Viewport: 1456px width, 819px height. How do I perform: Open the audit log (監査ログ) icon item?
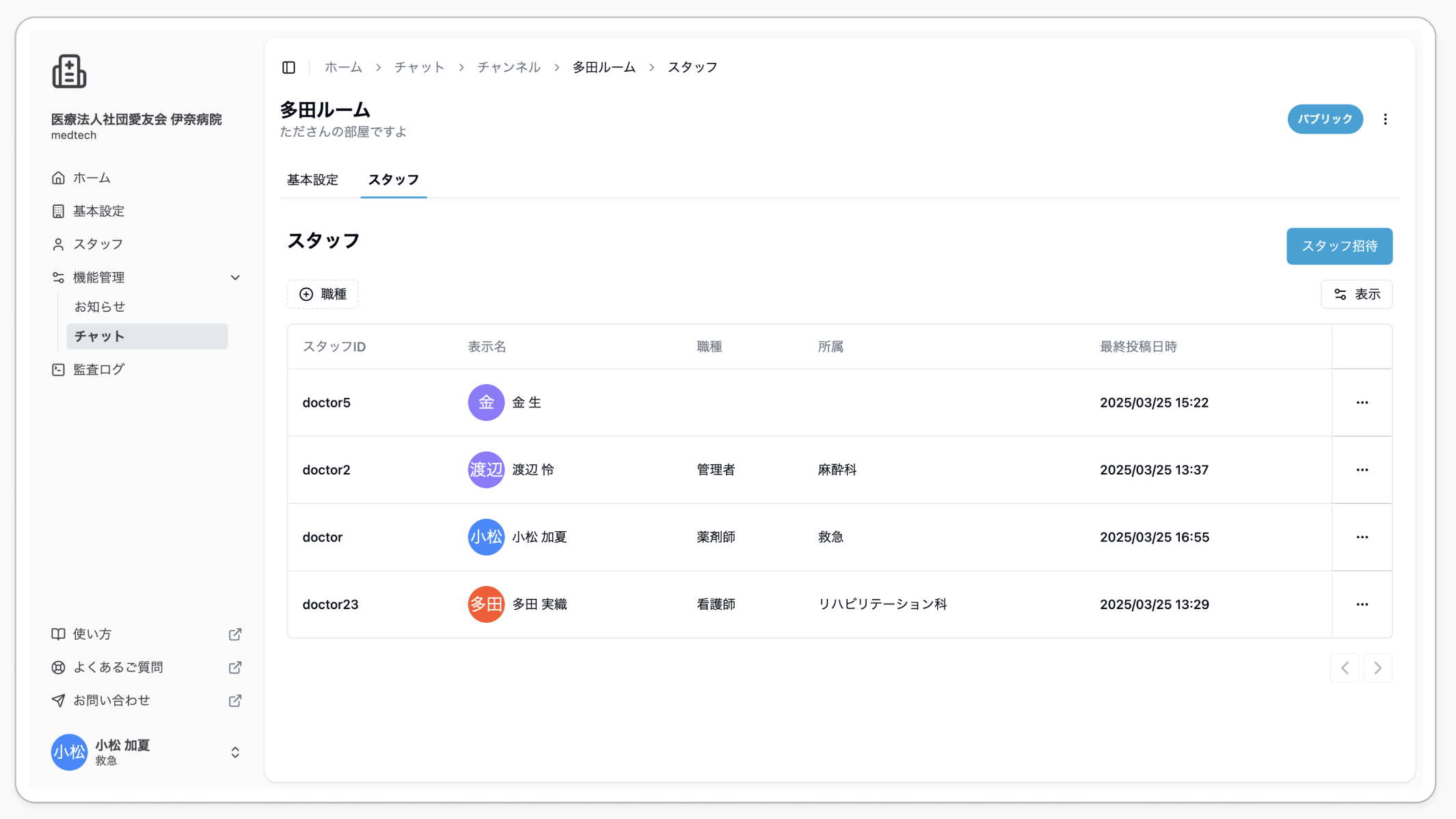[x=58, y=369]
